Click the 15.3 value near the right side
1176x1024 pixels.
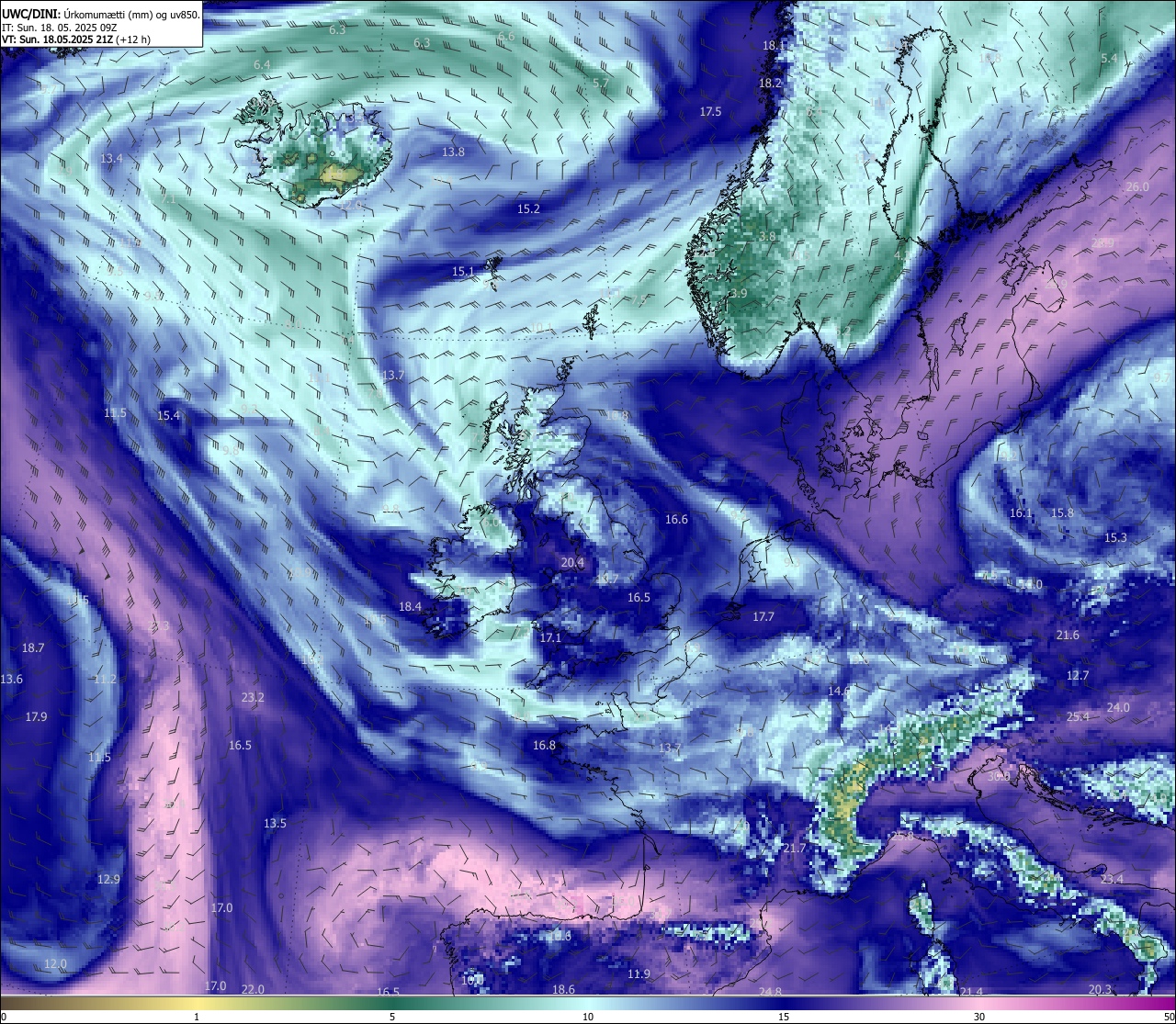tap(1115, 538)
